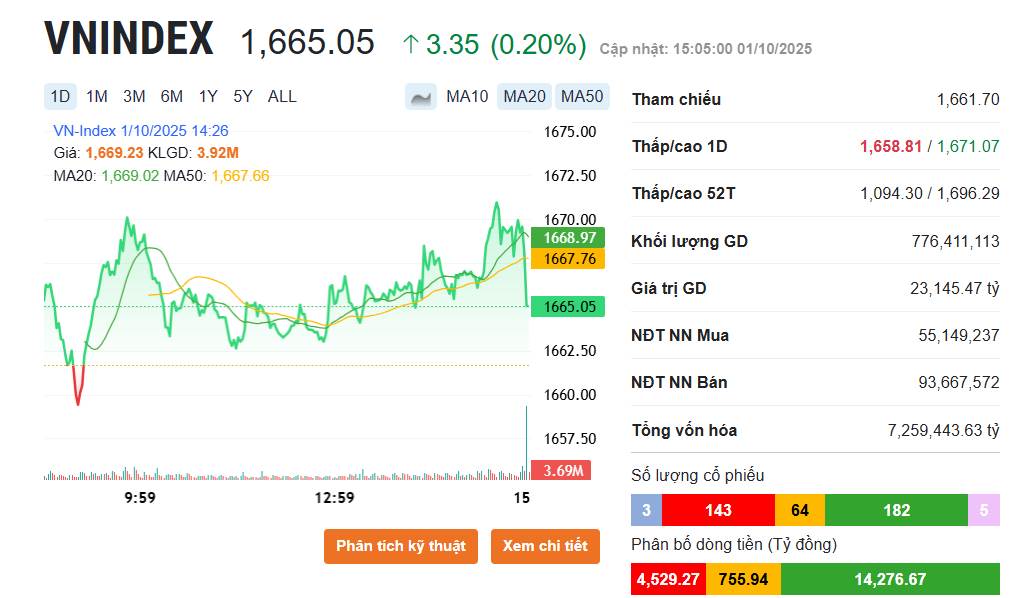Click the 9:59 time axis label

click(140, 498)
